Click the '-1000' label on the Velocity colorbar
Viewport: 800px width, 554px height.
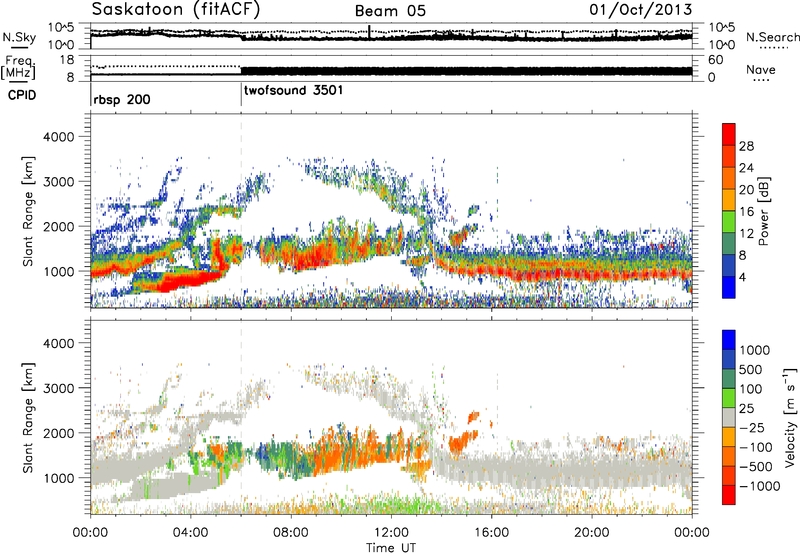tap(759, 486)
